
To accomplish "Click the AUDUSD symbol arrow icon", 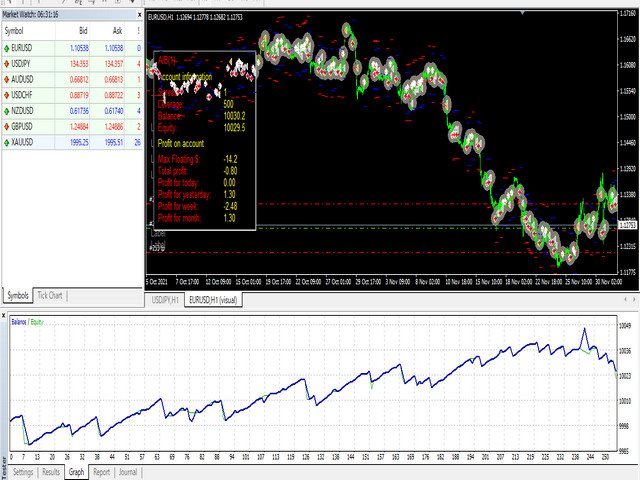I will tap(9, 77).
